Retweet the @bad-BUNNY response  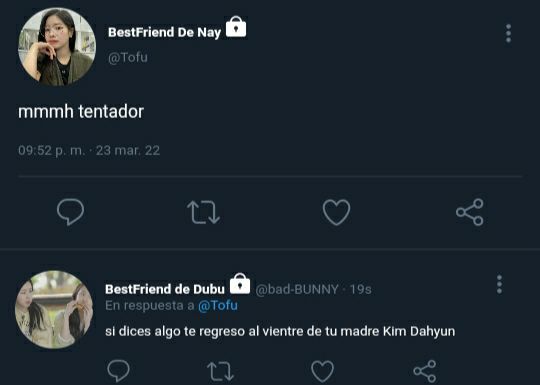click(220, 371)
